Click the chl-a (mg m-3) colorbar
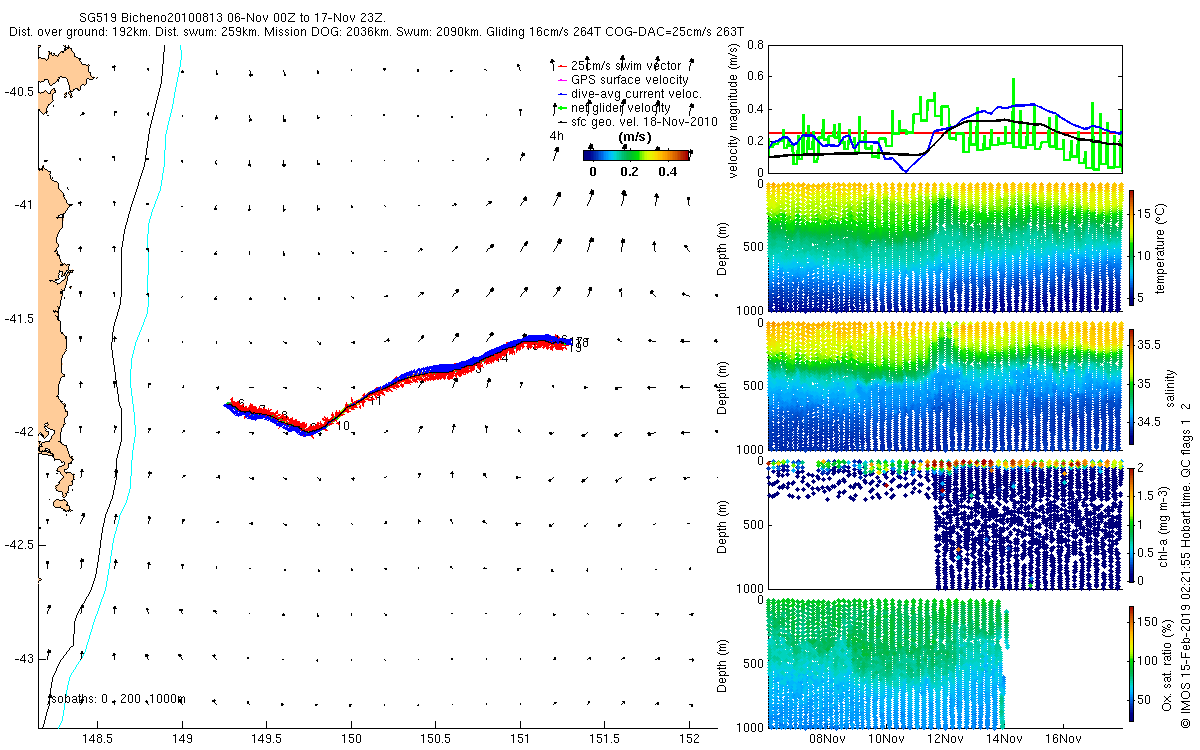The width and height of the screenshot is (1200, 750). coord(1131,525)
